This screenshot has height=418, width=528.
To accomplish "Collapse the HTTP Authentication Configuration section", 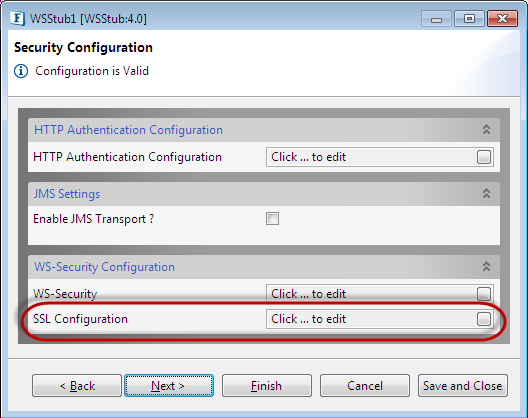I will [x=486, y=130].
